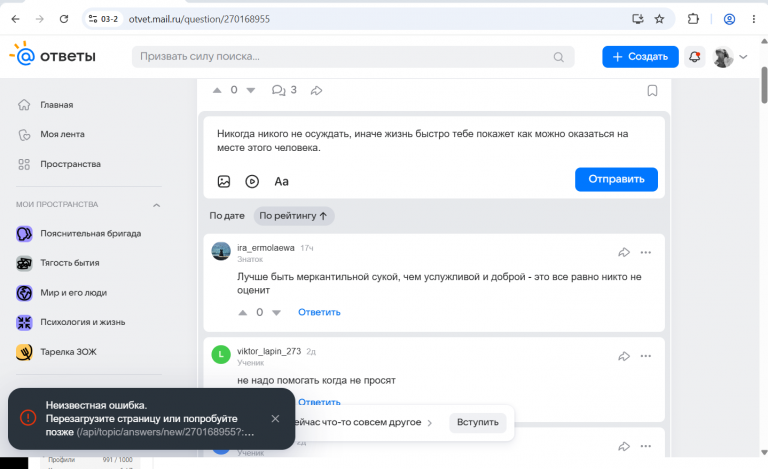Open the question's comments count icon
768x469 pixels.
[x=279, y=90]
